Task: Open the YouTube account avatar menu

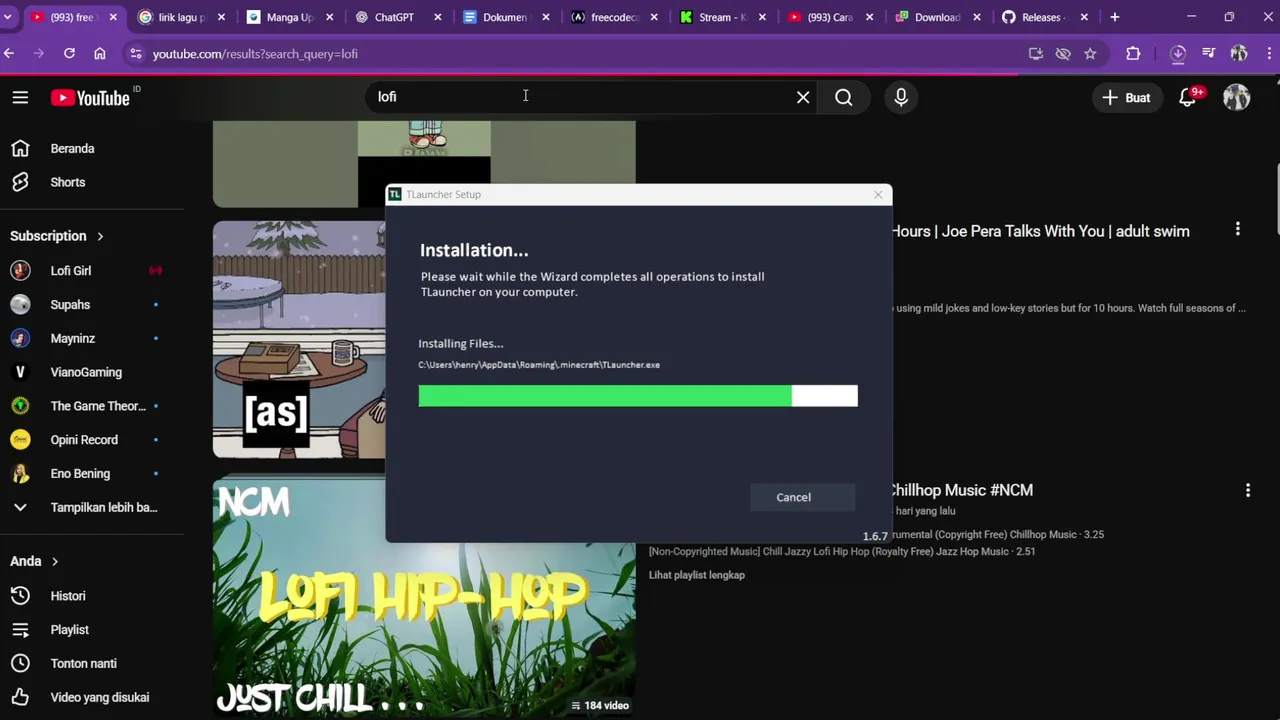Action: tap(1237, 97)
